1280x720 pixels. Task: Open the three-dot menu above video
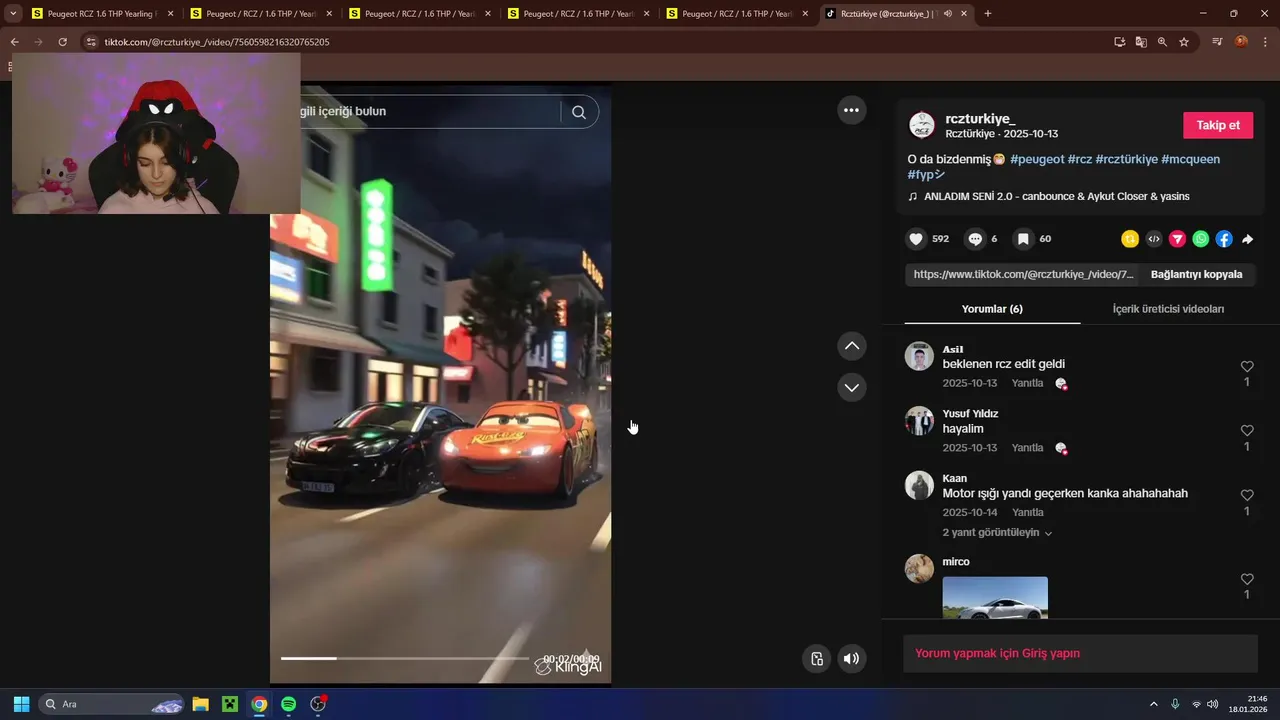pos(851,110)
